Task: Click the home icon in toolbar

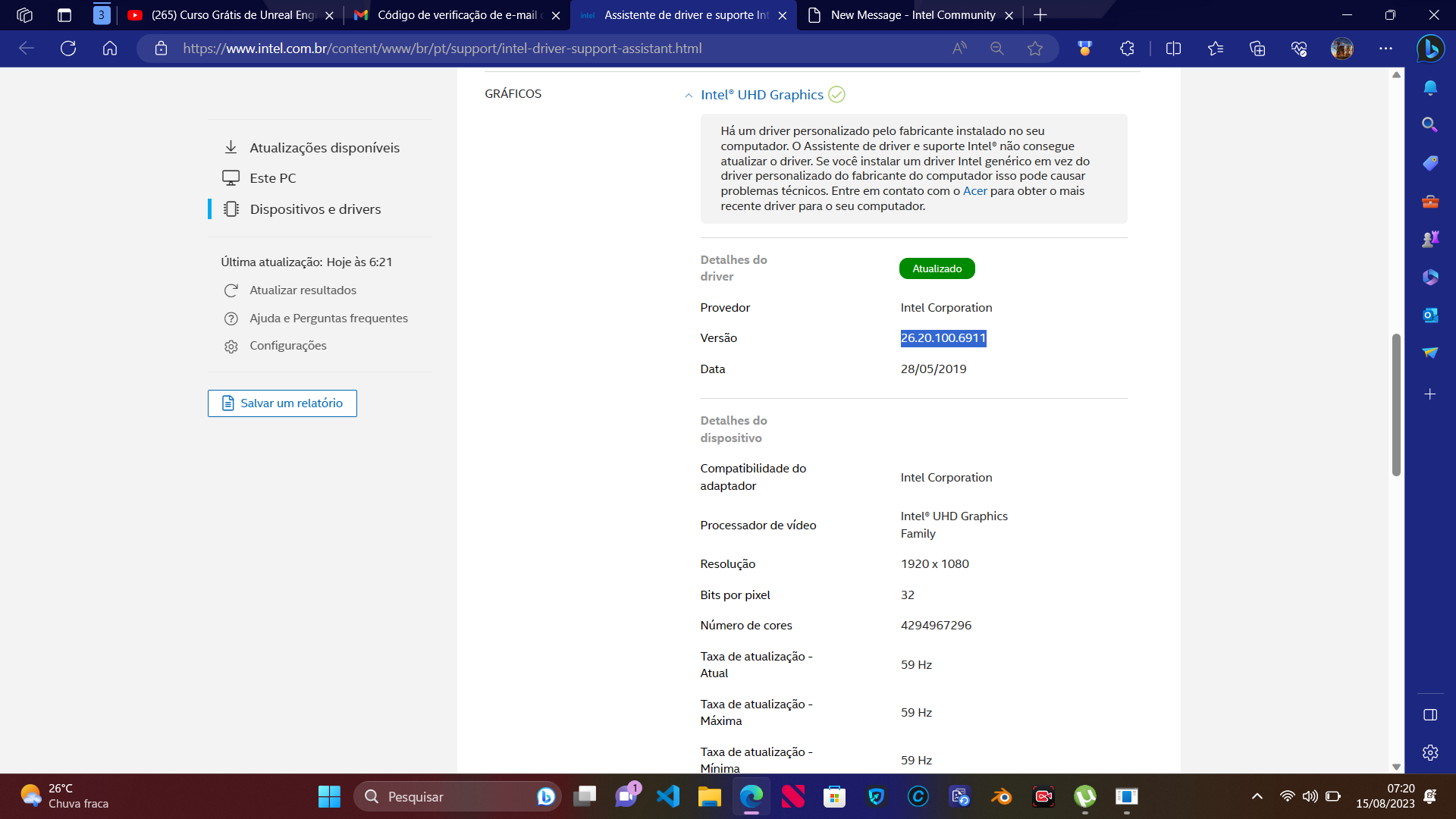Action: coord(110,49)
